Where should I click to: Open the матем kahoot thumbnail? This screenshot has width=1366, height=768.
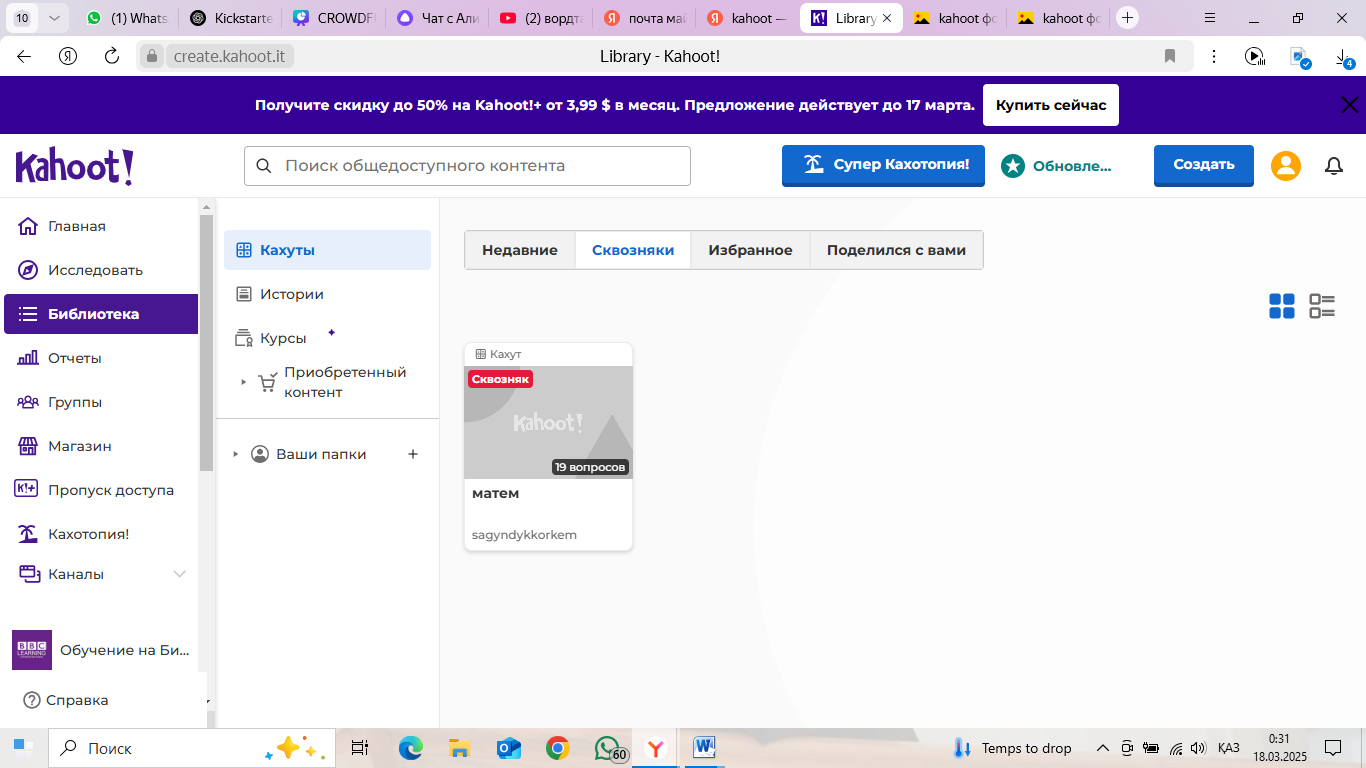pyautogui.click(x=548, y=422)
